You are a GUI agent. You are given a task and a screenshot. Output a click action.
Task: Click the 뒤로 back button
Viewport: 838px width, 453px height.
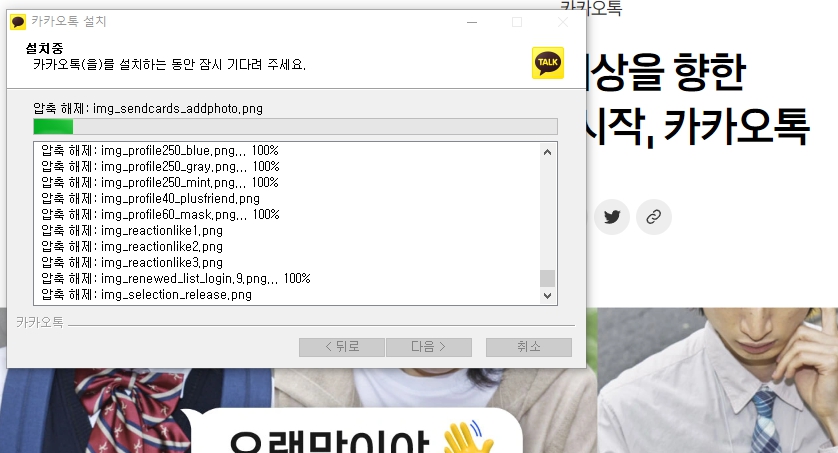point(342,347)
